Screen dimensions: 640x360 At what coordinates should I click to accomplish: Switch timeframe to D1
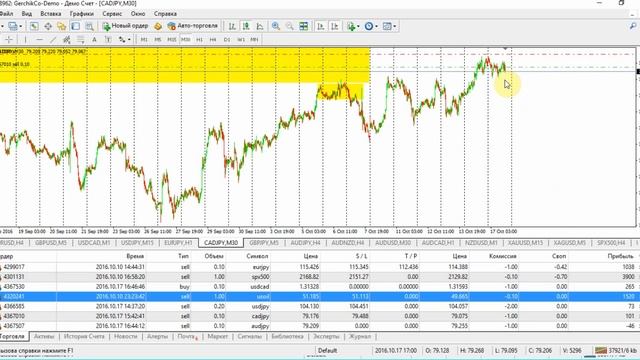pos(227,40)
